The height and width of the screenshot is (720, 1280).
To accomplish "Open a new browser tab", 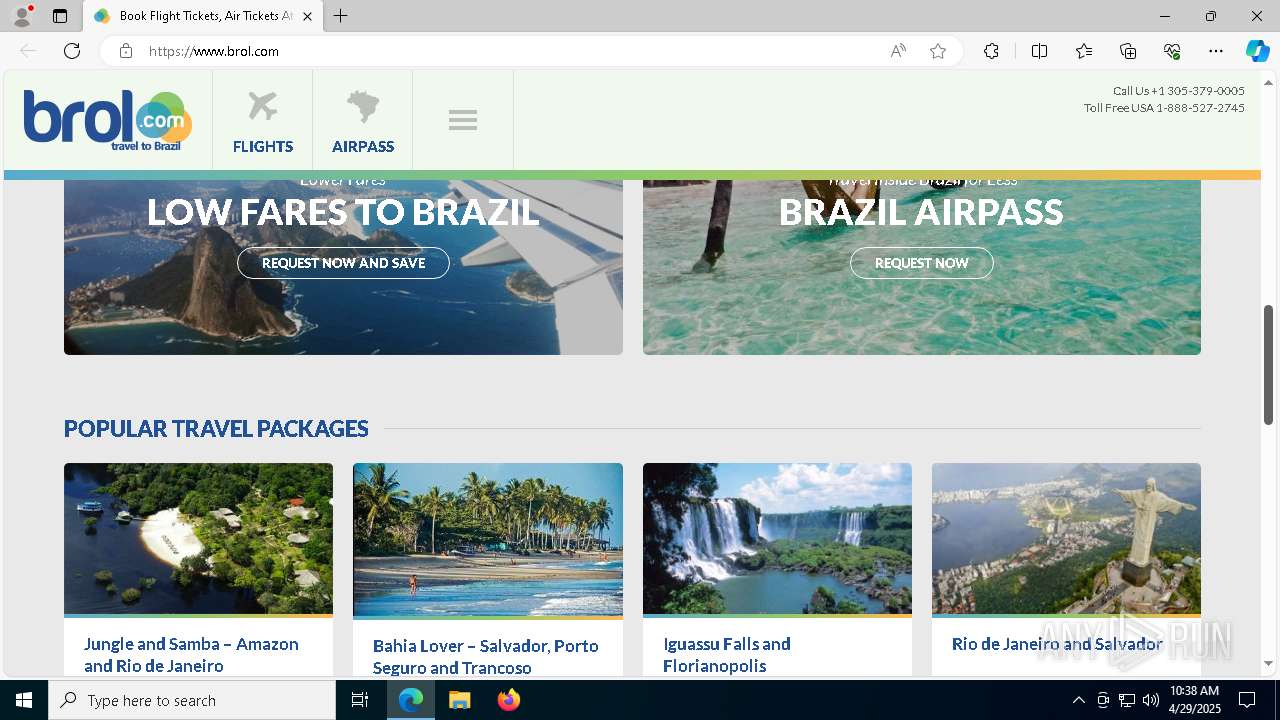I will click(x=341, y=16).
